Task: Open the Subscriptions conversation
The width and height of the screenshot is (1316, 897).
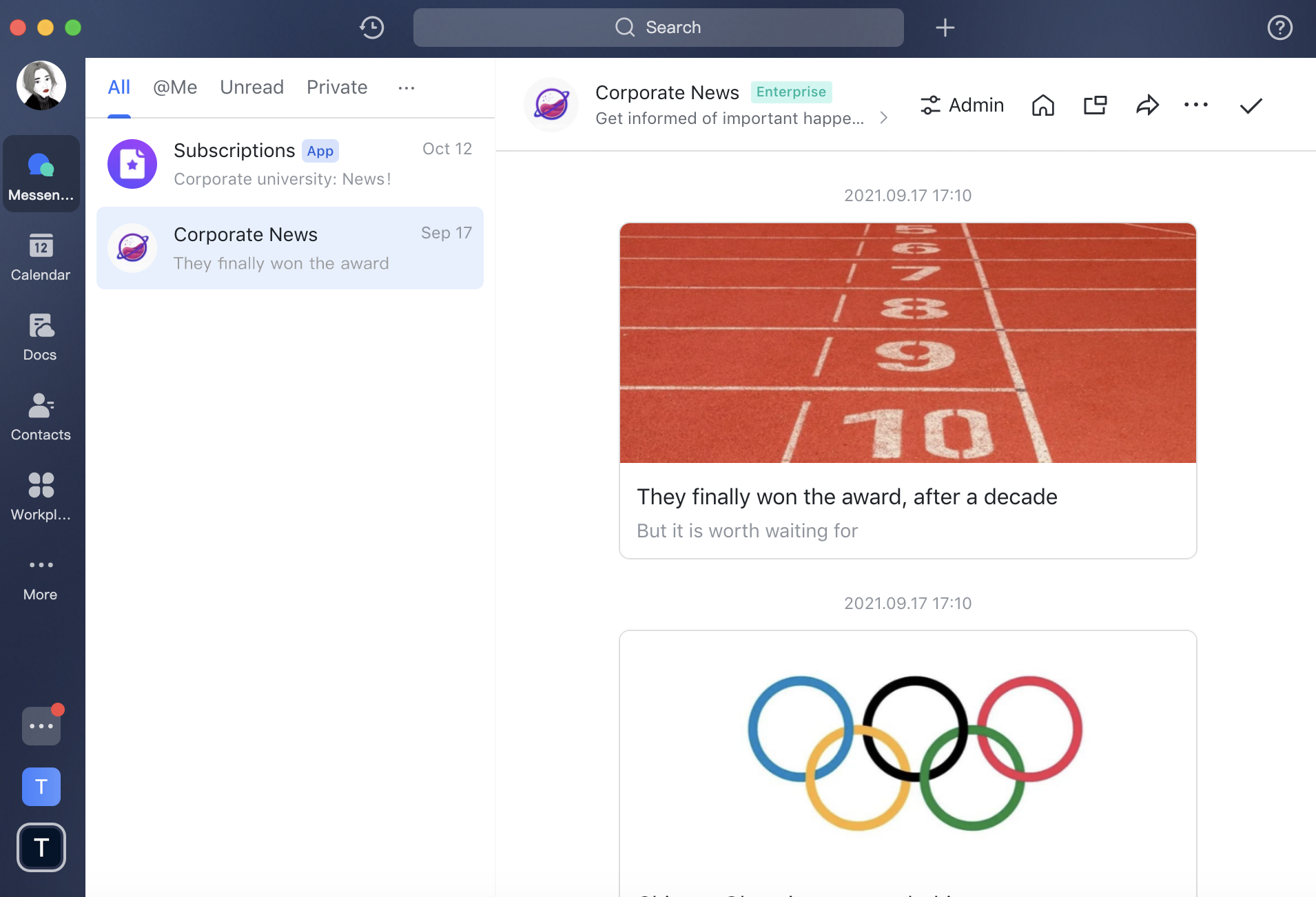Action: (x=289, y=164)
